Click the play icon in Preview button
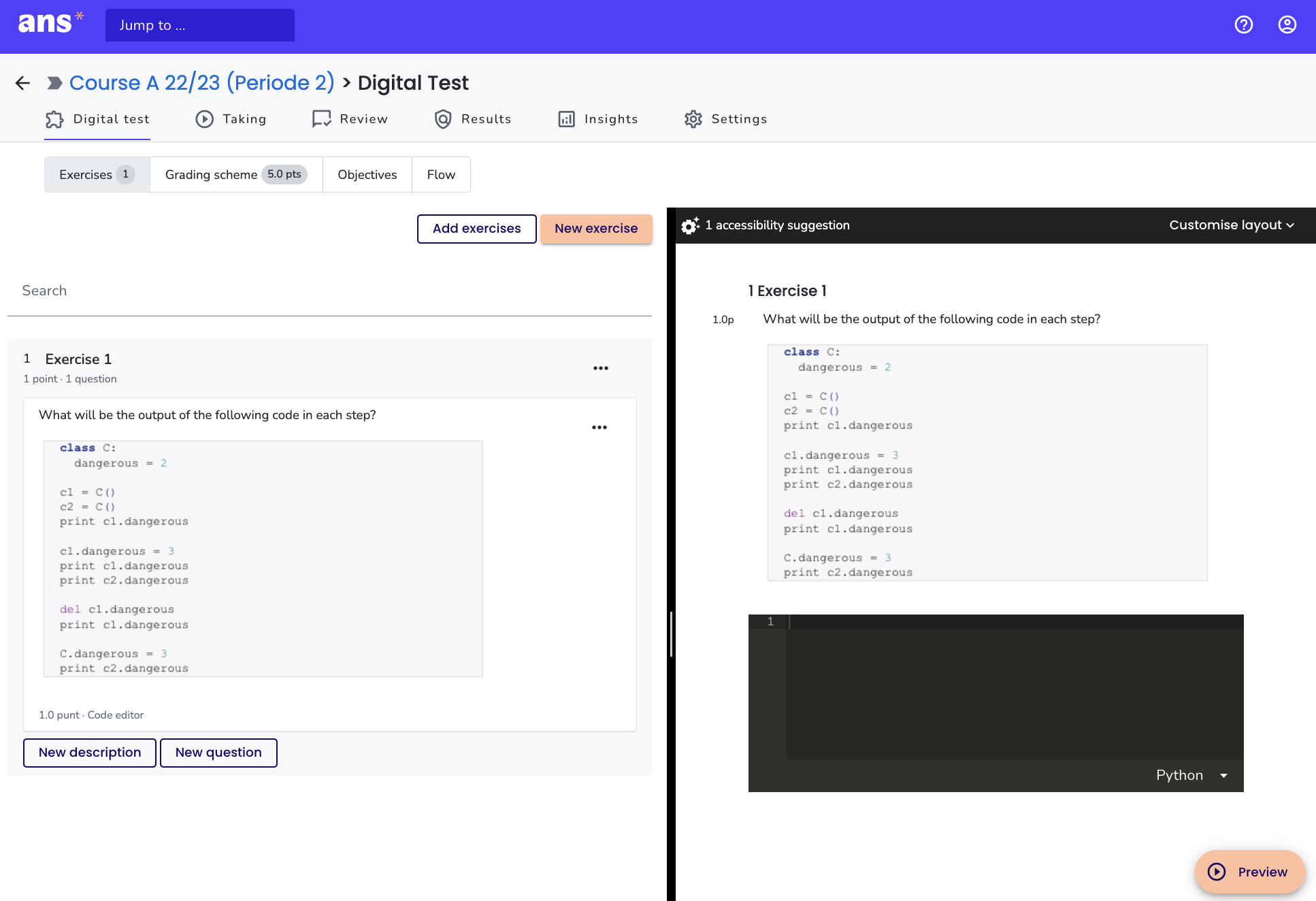This screenshot has height=901, width=1316. [1217, 872]
